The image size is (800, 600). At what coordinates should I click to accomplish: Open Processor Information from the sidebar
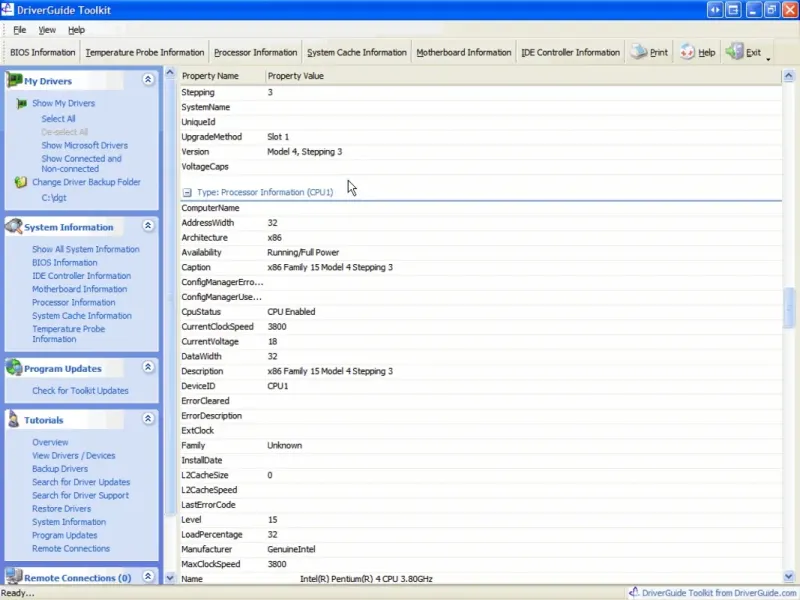(73, 302)
